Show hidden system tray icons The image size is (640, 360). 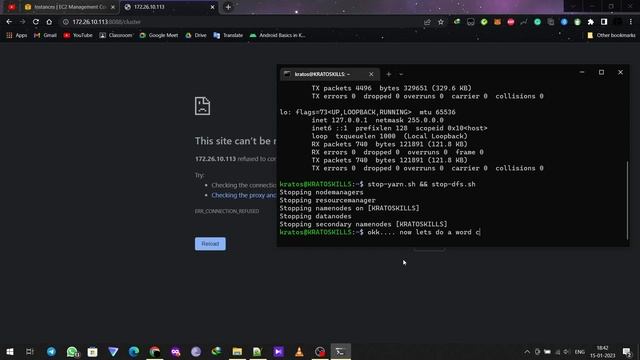[x=527, y=352]
